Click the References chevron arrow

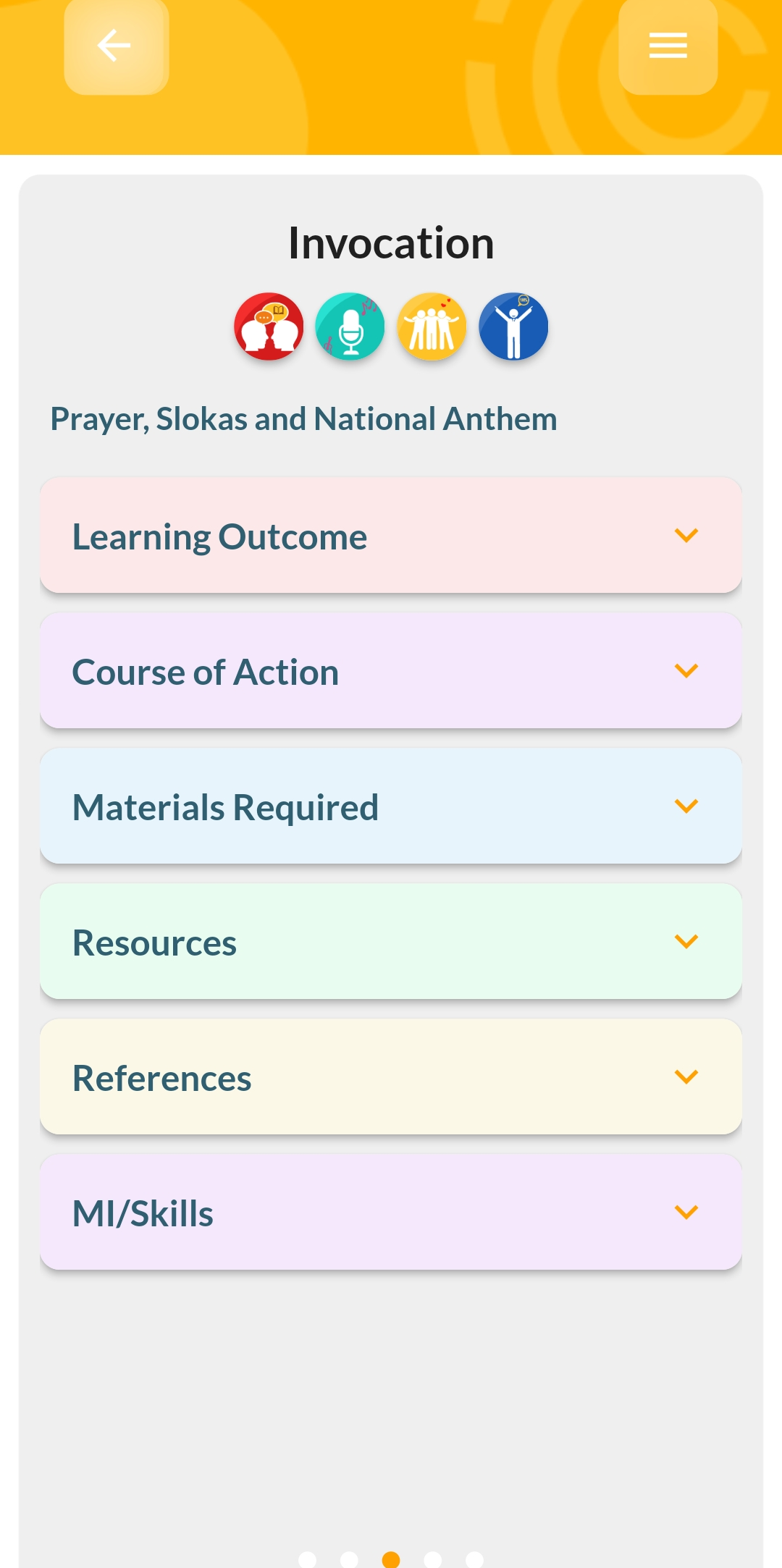686,1077
